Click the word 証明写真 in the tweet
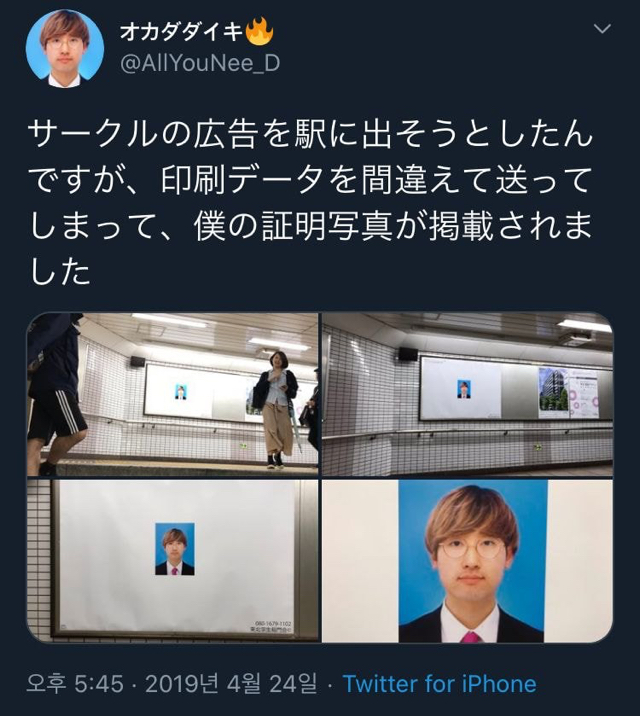Image resolution: width=640 pixels, height=716 pixels. (x=327, y=226)
